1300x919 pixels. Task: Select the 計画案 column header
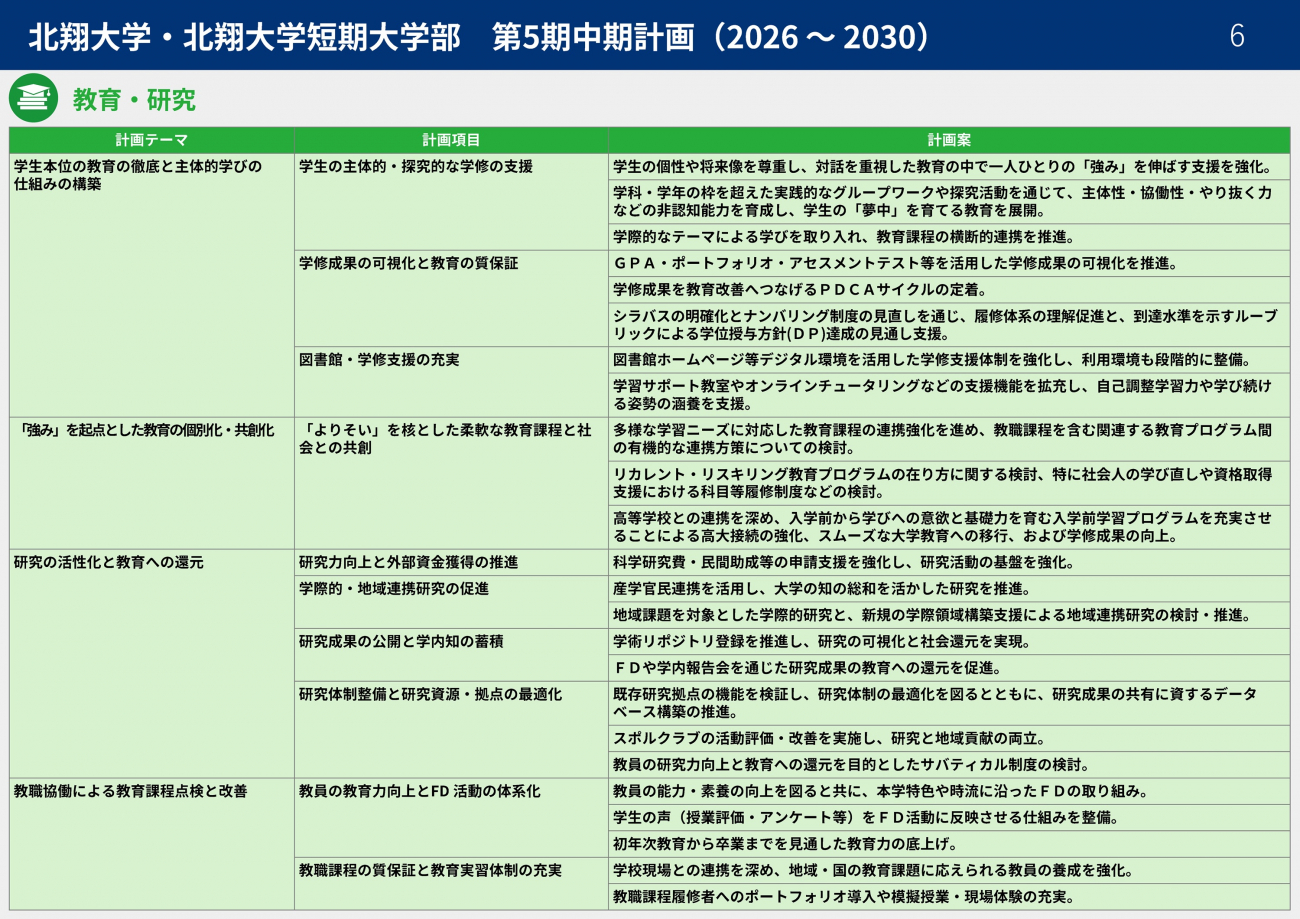coord(948,140)
